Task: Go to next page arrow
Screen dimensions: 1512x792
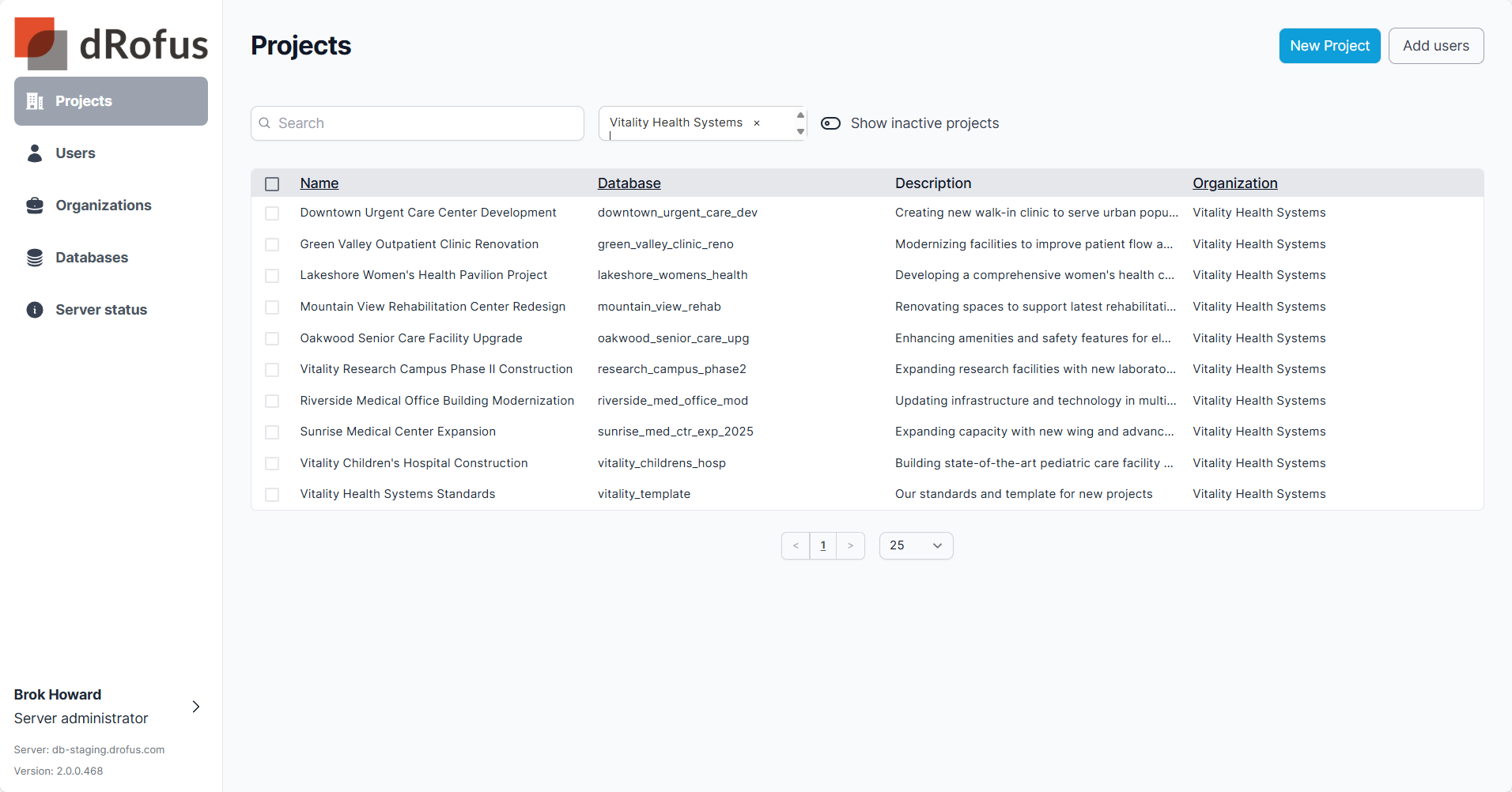Action: pos(850,545)
